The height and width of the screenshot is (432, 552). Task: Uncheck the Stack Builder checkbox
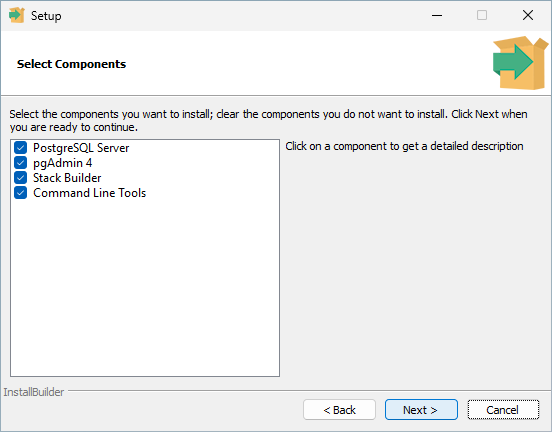pyautogui.click(x=20, y=178)
